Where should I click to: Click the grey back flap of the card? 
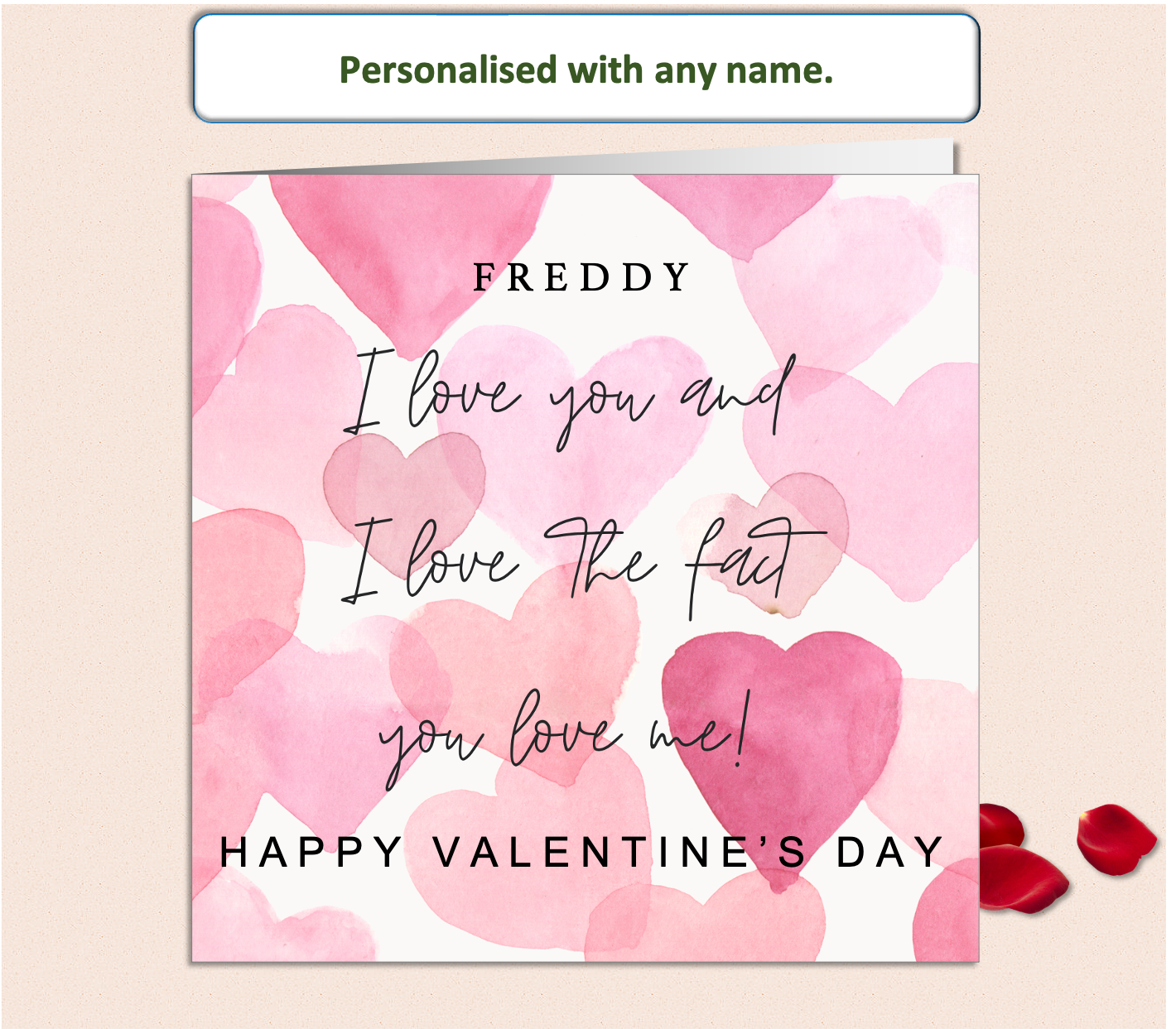(745, 160)
